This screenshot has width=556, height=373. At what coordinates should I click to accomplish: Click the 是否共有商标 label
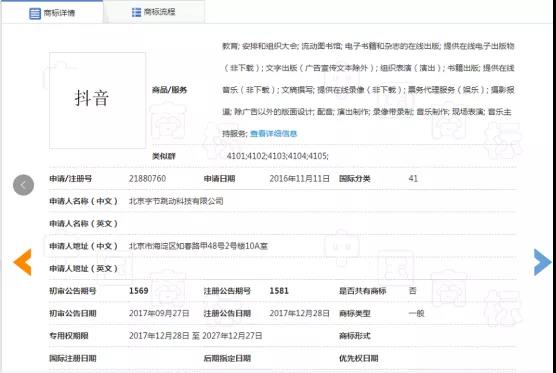(x=362, y=291)
